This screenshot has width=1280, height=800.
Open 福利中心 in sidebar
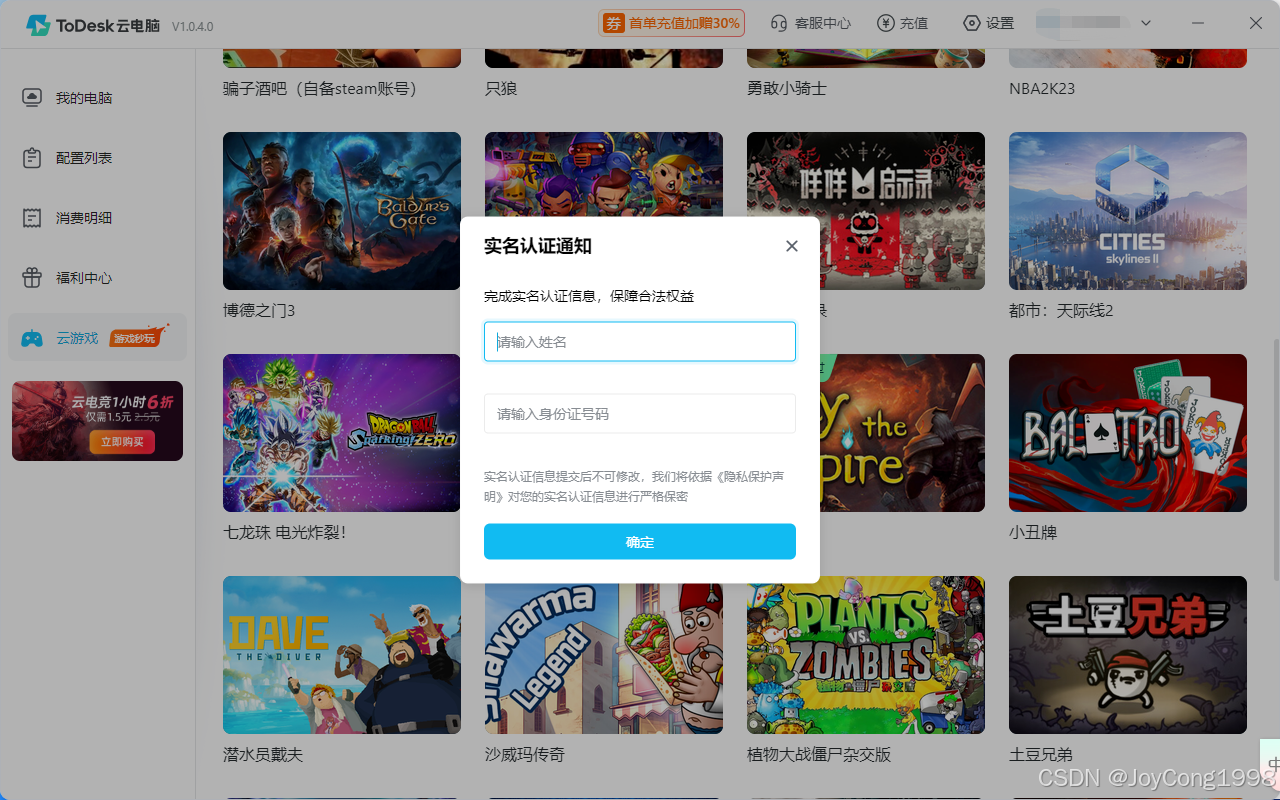(97, 278)
